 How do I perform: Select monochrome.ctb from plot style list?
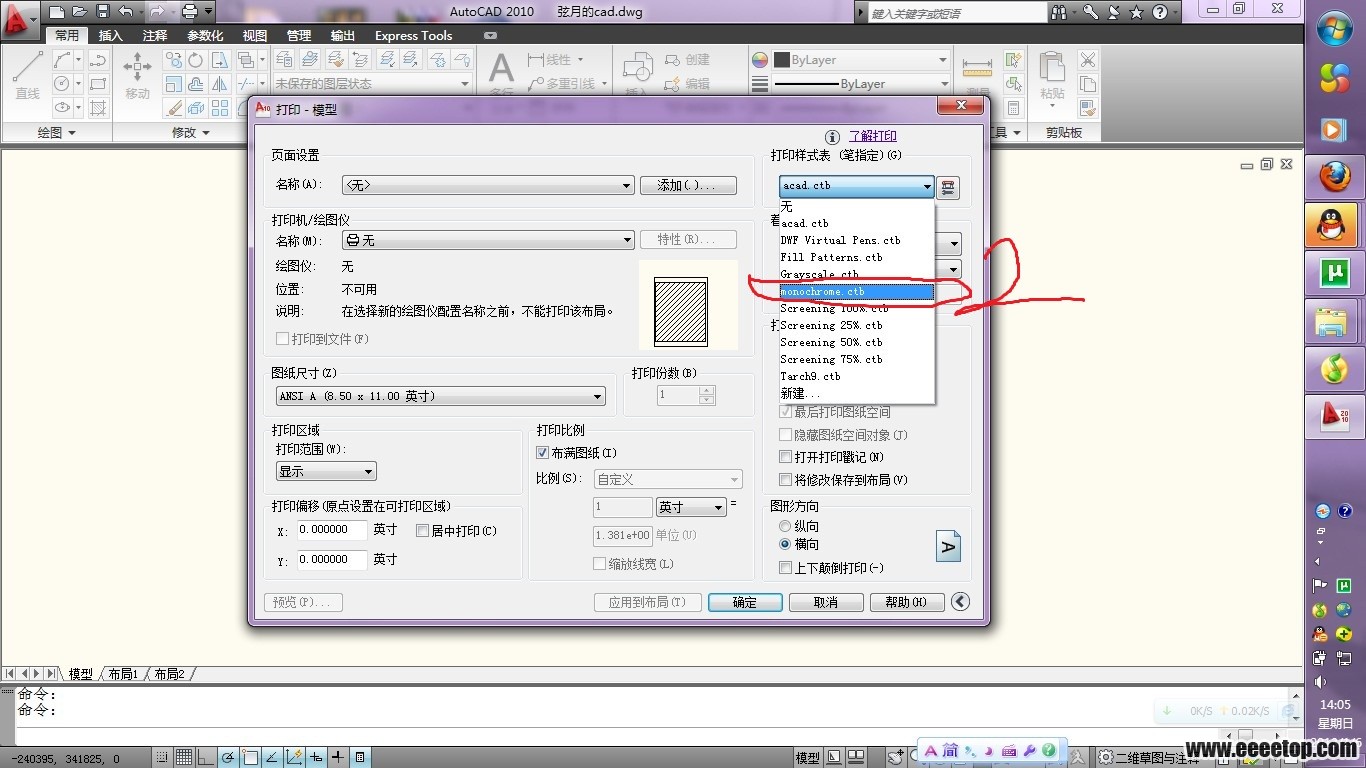[856, 291]
